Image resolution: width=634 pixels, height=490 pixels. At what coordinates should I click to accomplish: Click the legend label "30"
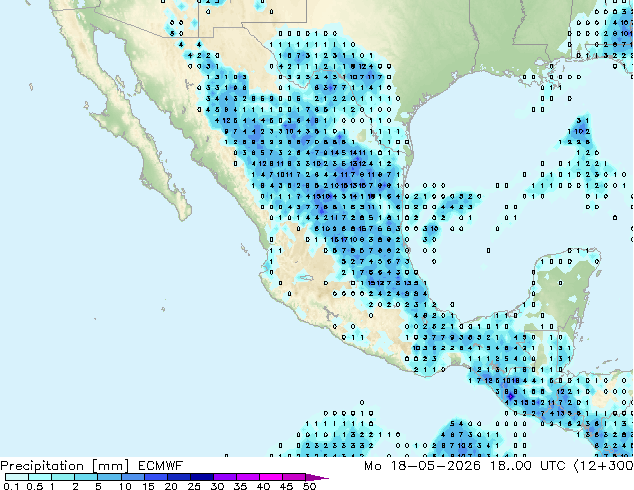pos(217,486)
